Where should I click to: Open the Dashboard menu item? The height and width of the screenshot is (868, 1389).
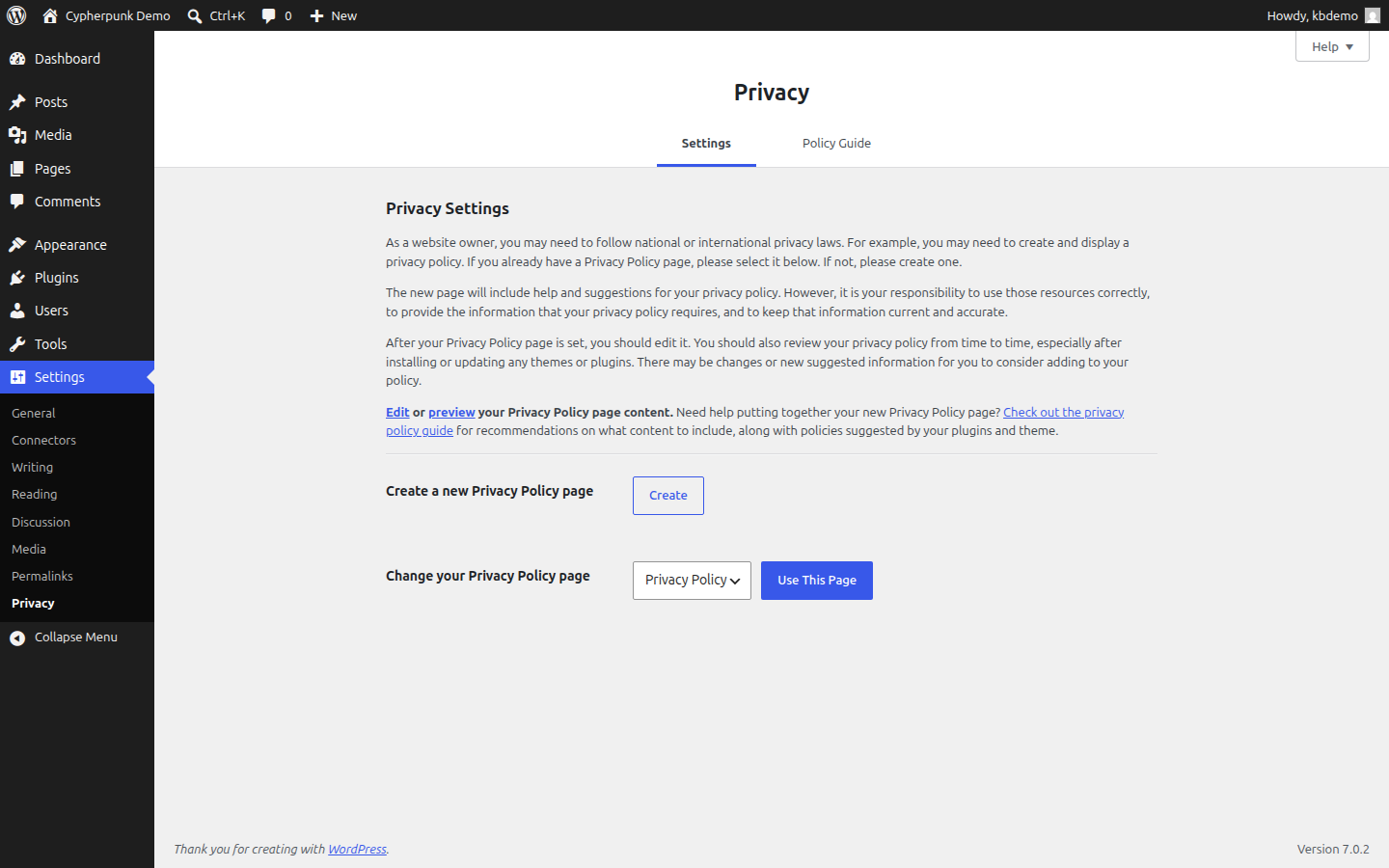(x=77, y=59)
